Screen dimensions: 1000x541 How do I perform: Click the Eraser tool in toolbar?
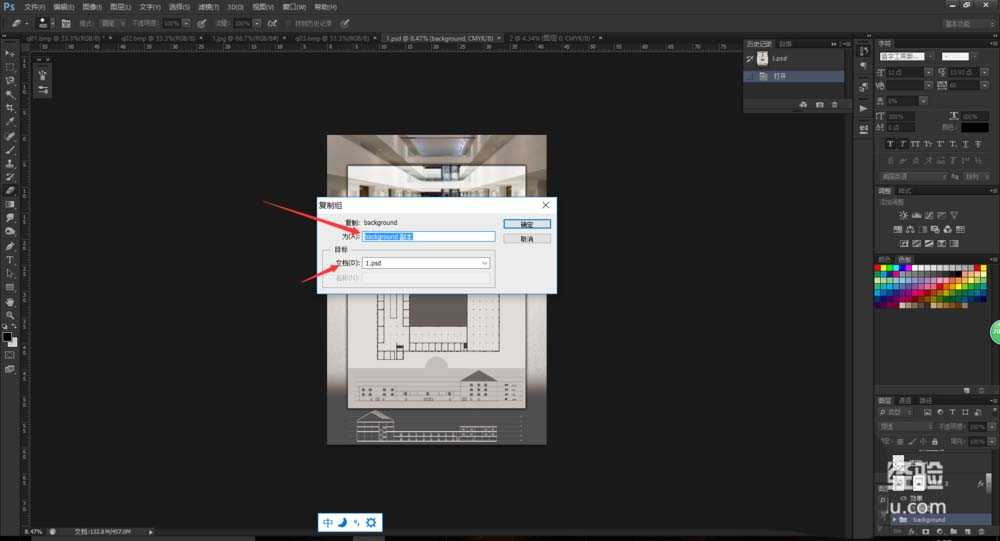coord(10,190)
